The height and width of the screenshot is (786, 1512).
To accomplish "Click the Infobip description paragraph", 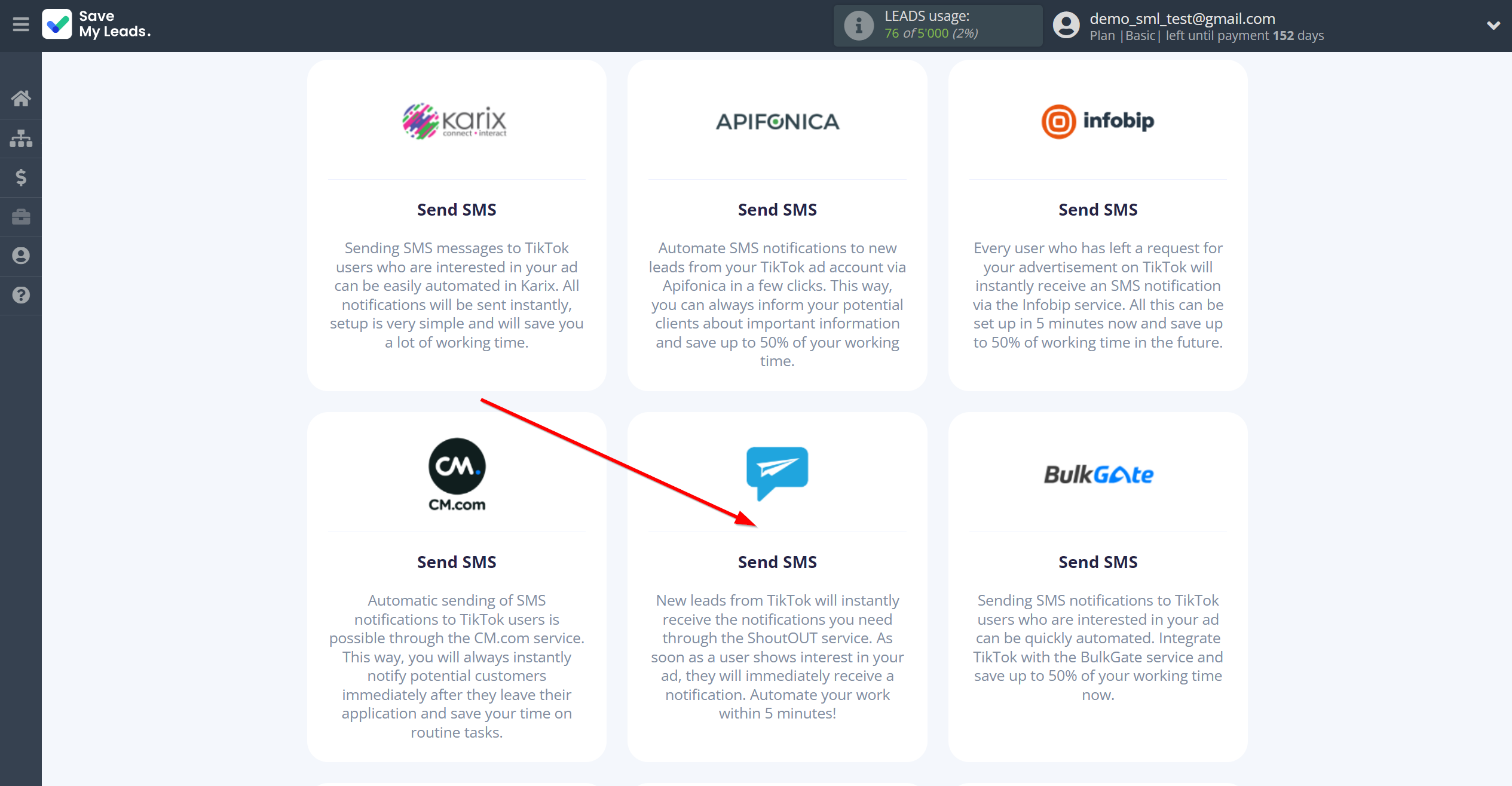I will coord(1098,295).
